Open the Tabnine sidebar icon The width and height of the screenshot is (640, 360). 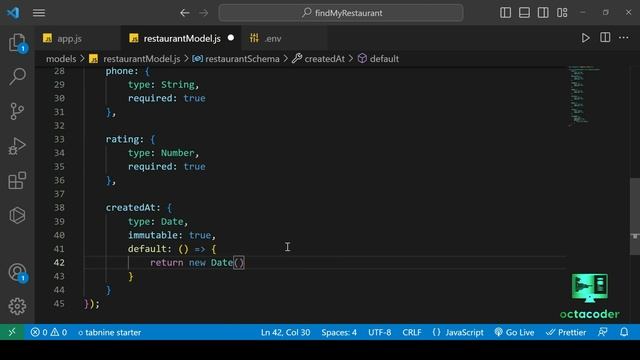pos(17,215)
